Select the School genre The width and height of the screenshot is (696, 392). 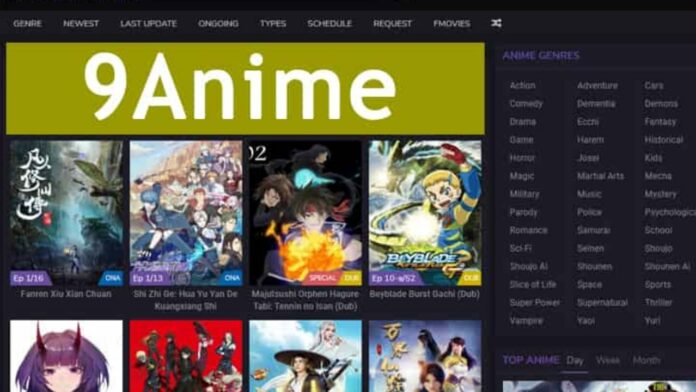(658, 230)
